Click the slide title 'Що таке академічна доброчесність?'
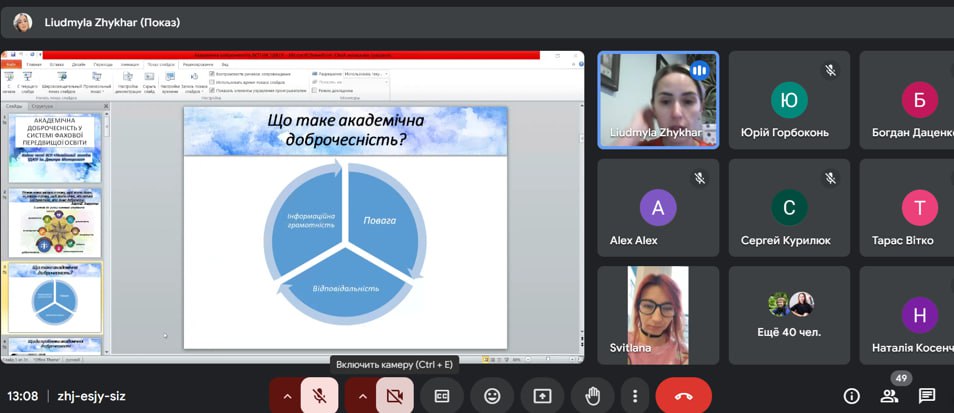This screenshot has height=413, width=954. [x=346, y=130]
